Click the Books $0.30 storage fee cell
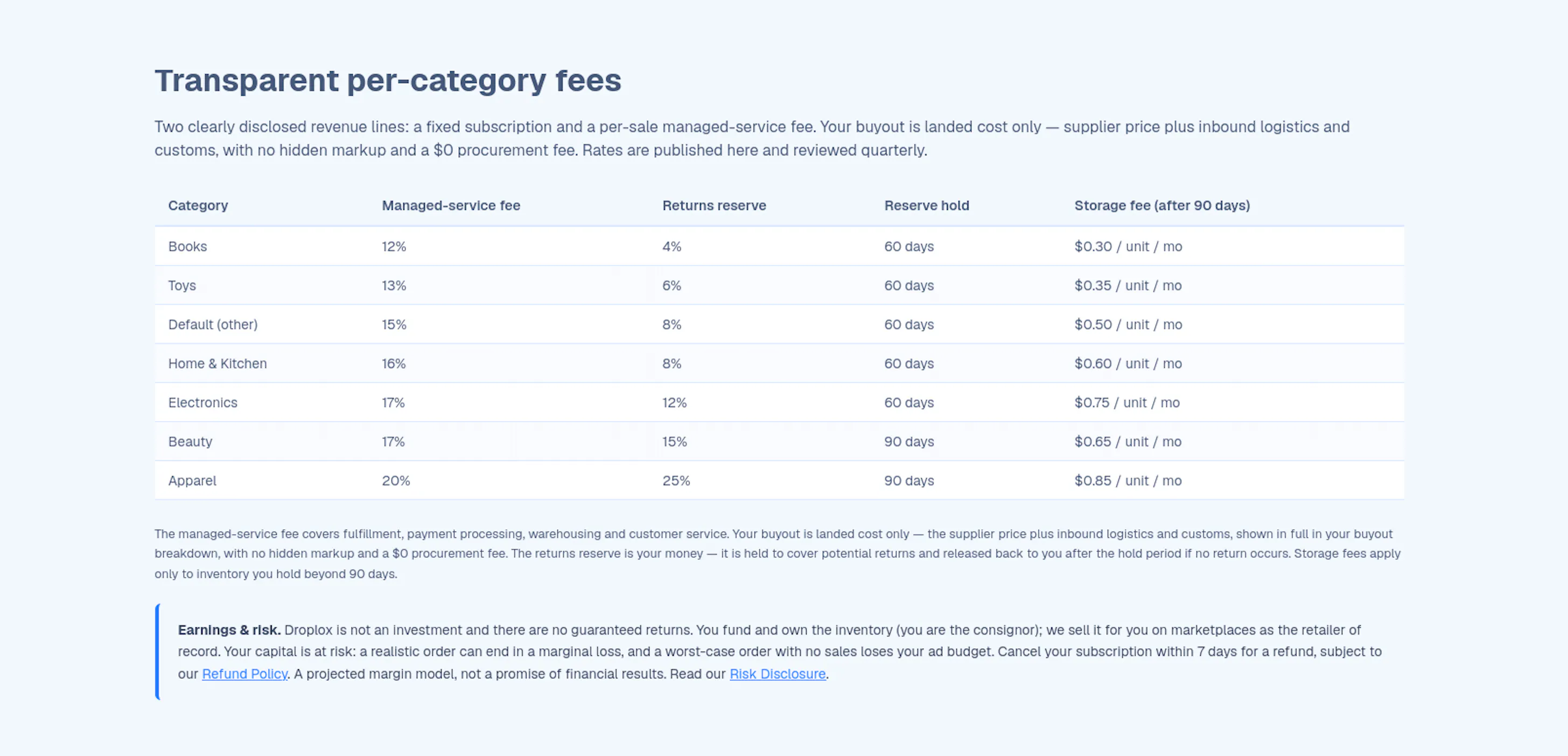1568x756 pixels. [x=1128, y=247]
